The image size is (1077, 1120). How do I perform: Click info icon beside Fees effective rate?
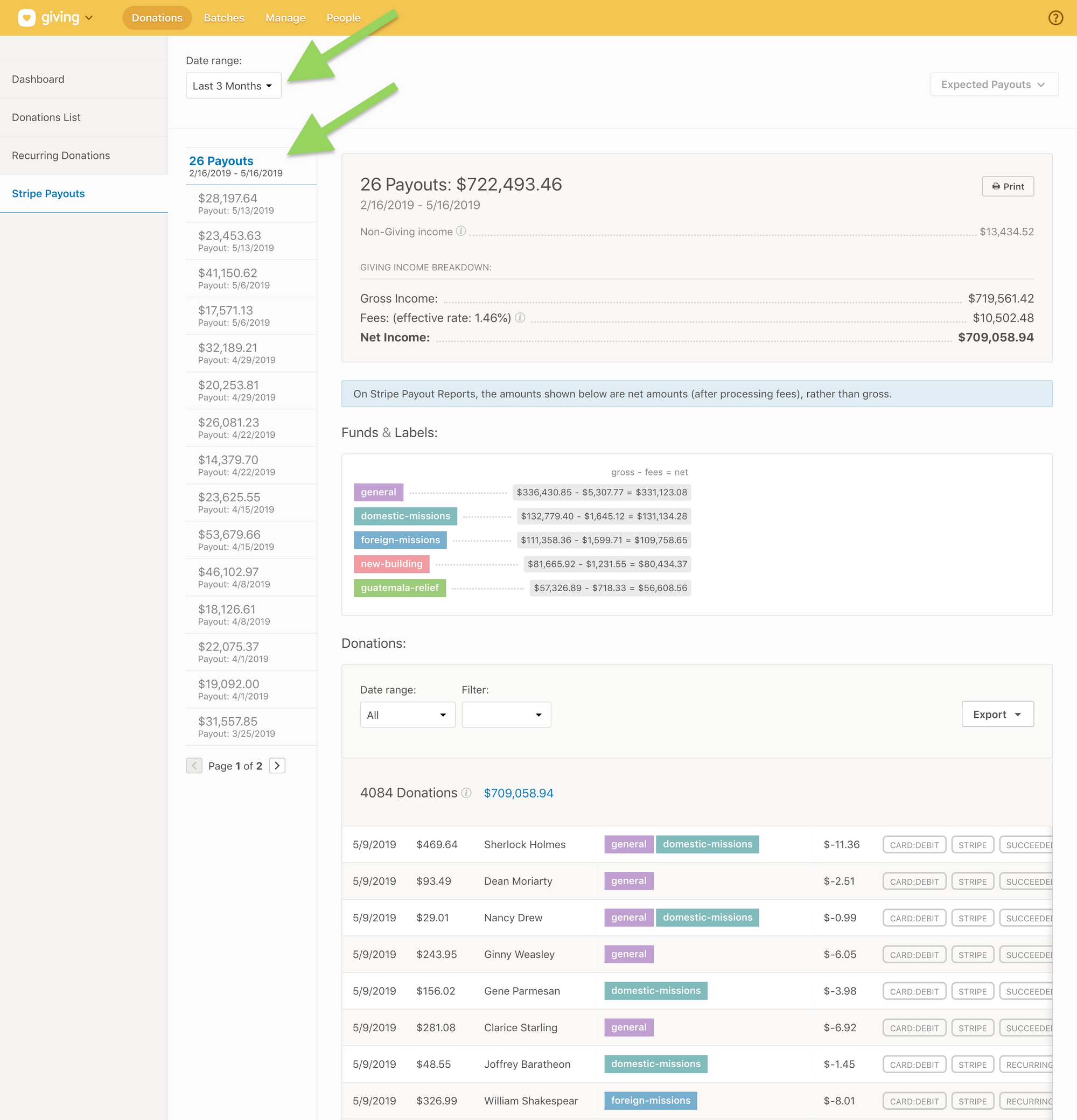click(520, 318)
